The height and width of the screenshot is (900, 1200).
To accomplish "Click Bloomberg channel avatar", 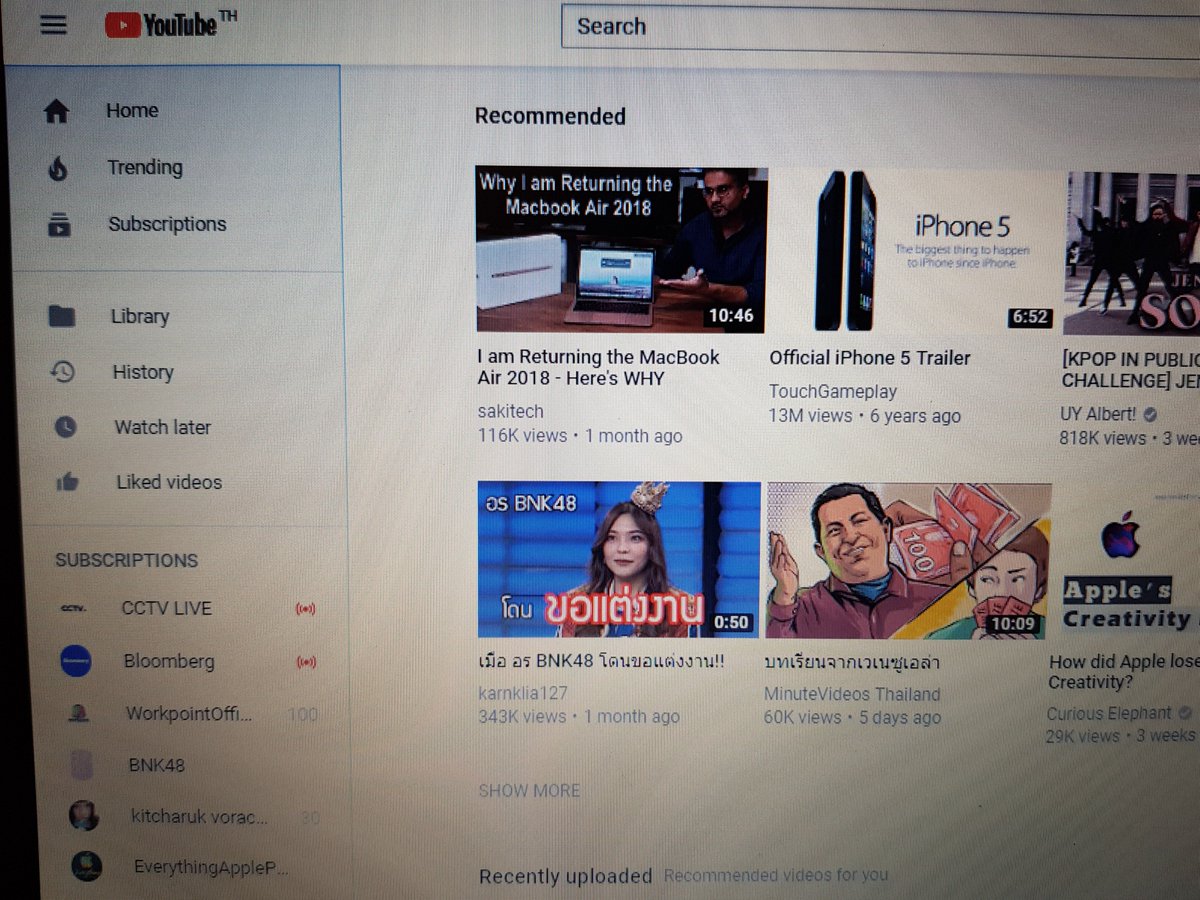I will pos(76,661).
